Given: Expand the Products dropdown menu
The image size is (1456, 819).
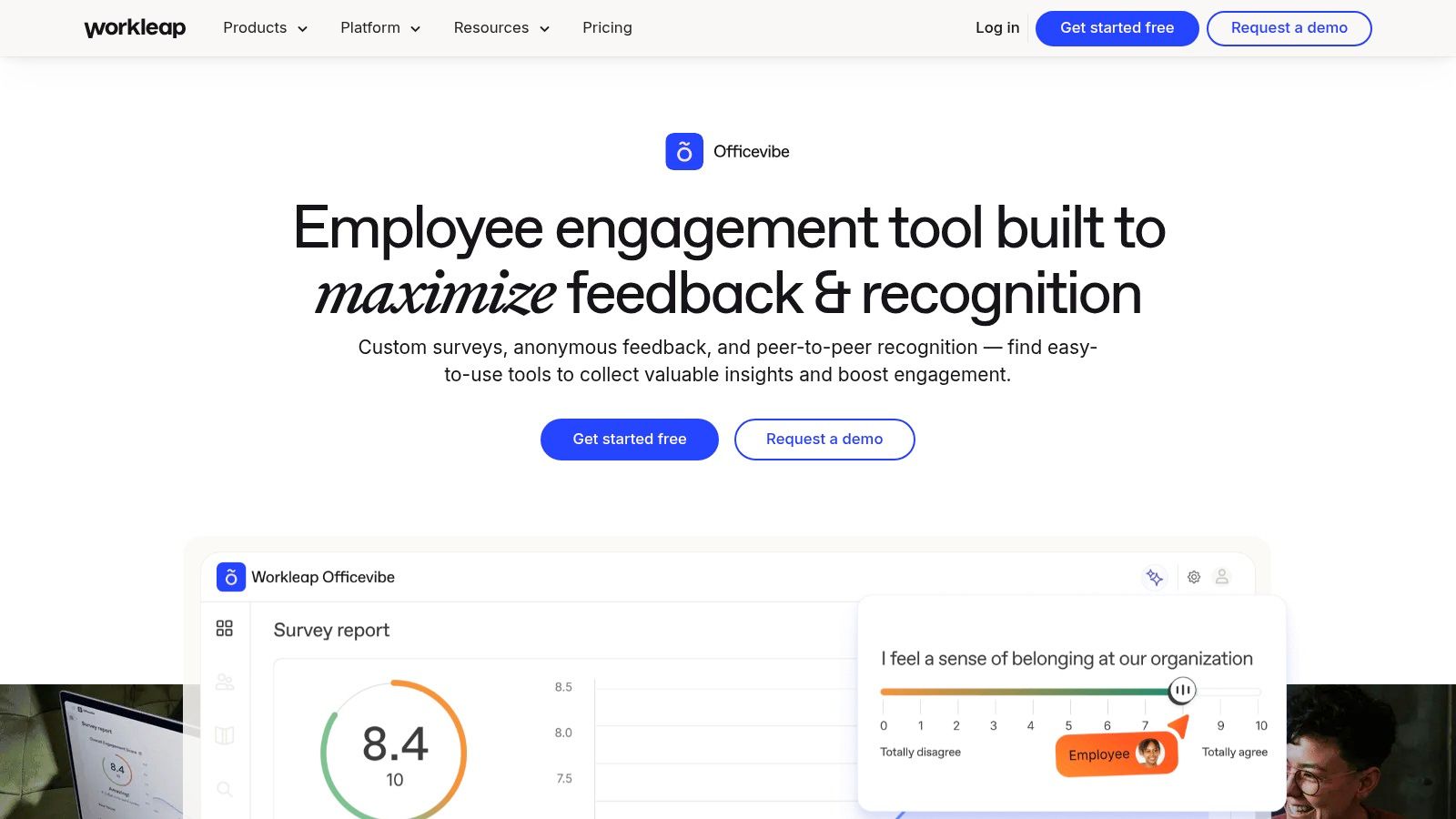Looking at the screenshot, I should (265, 28).
